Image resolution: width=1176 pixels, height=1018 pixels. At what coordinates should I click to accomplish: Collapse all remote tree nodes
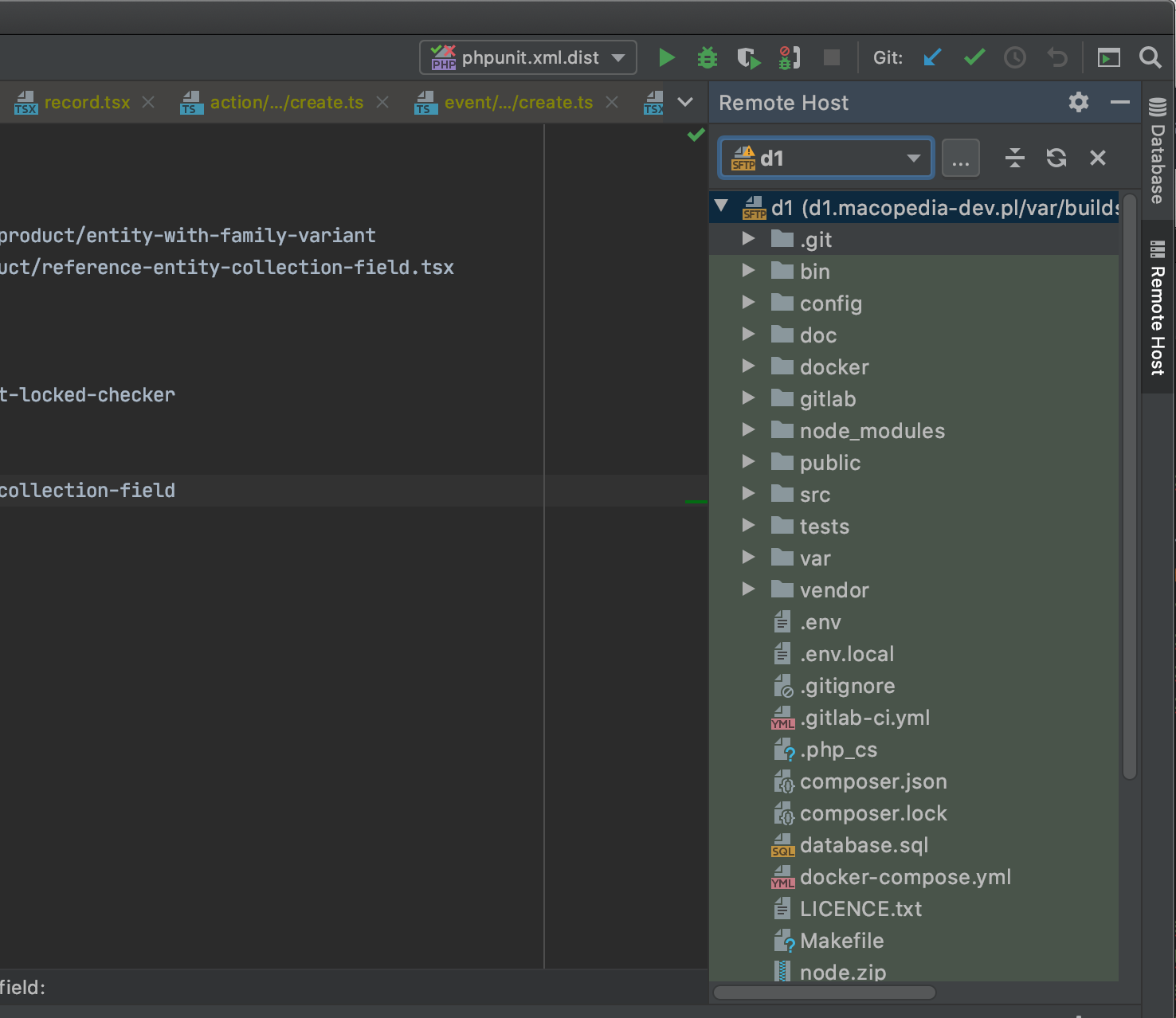(x=1014, y=159)
